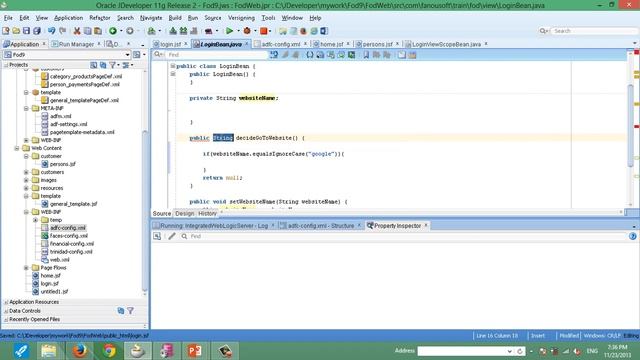Collapse the META-INF folder node
Screen dimensions: 640x360
[x=27, y=109]
